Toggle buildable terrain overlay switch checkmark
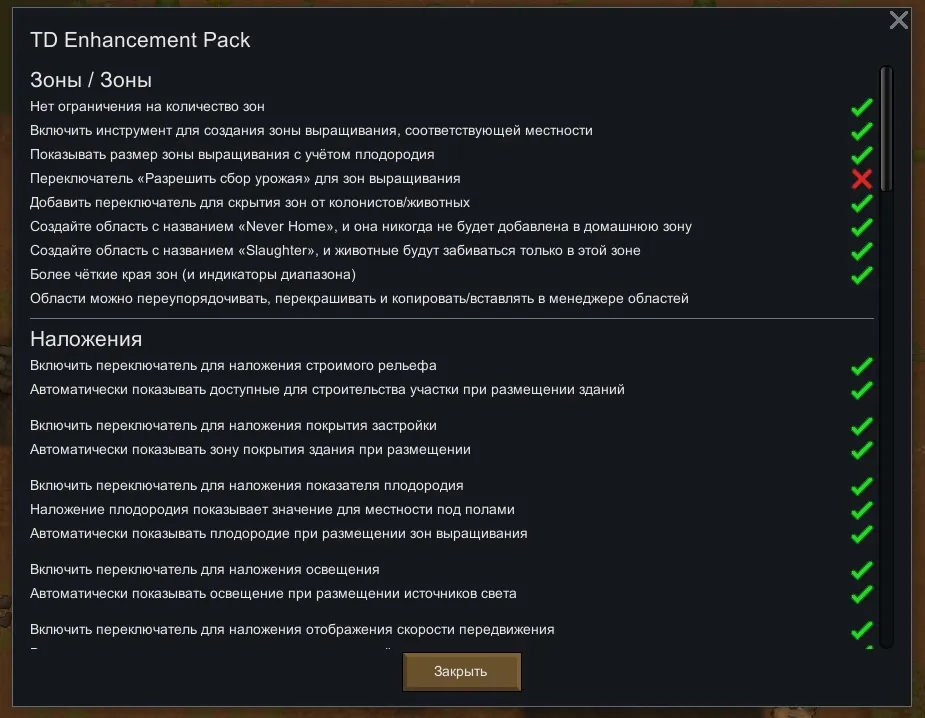The height and width of the screenshot is (718, 925). [x=861, y=366]
